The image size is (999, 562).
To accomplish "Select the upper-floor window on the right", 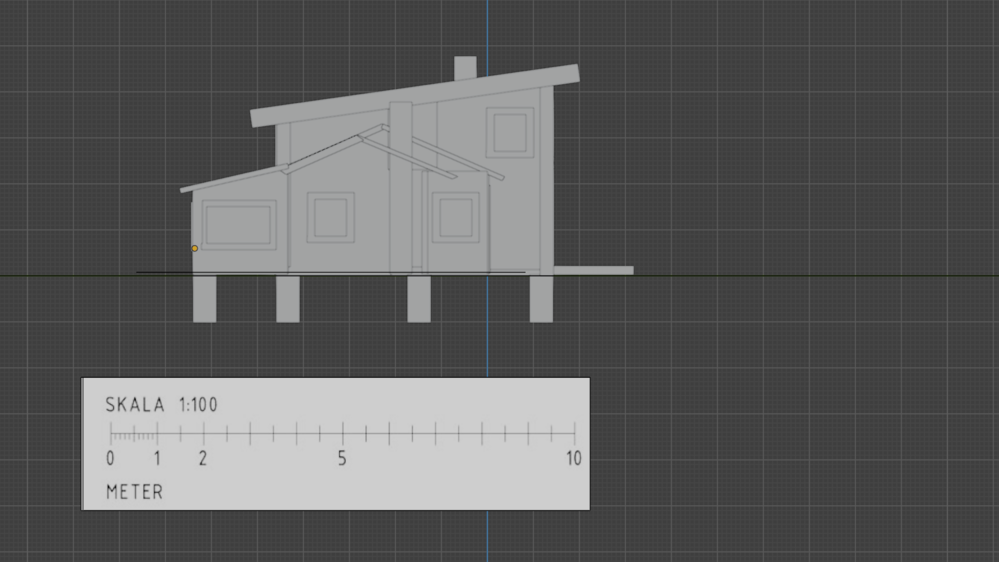I will [x=510, y=133].
